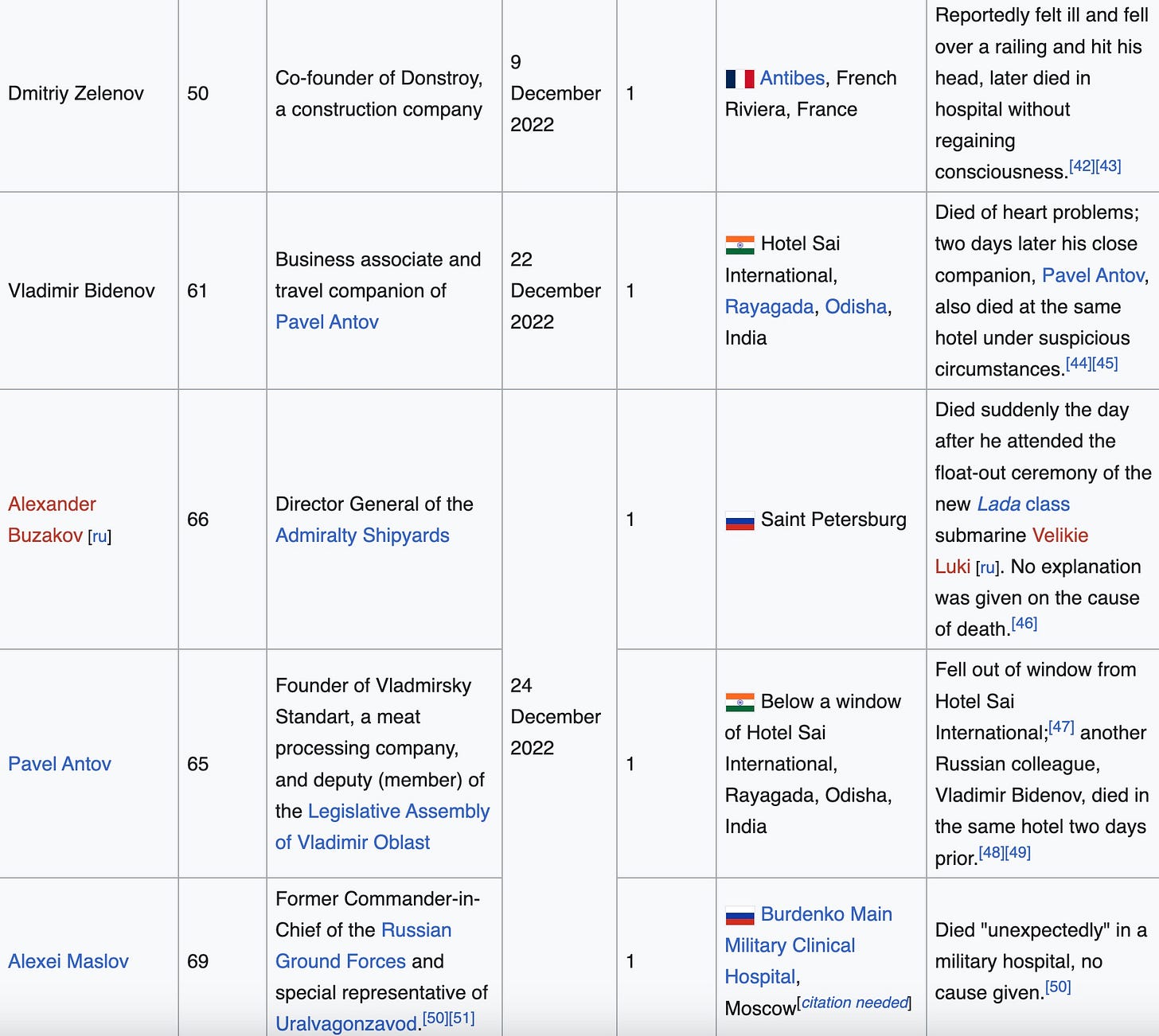Open citation [51] after Uralvagonzavod
The width and height of the screenshot is (1159, 1036).
pos(462,1018)
